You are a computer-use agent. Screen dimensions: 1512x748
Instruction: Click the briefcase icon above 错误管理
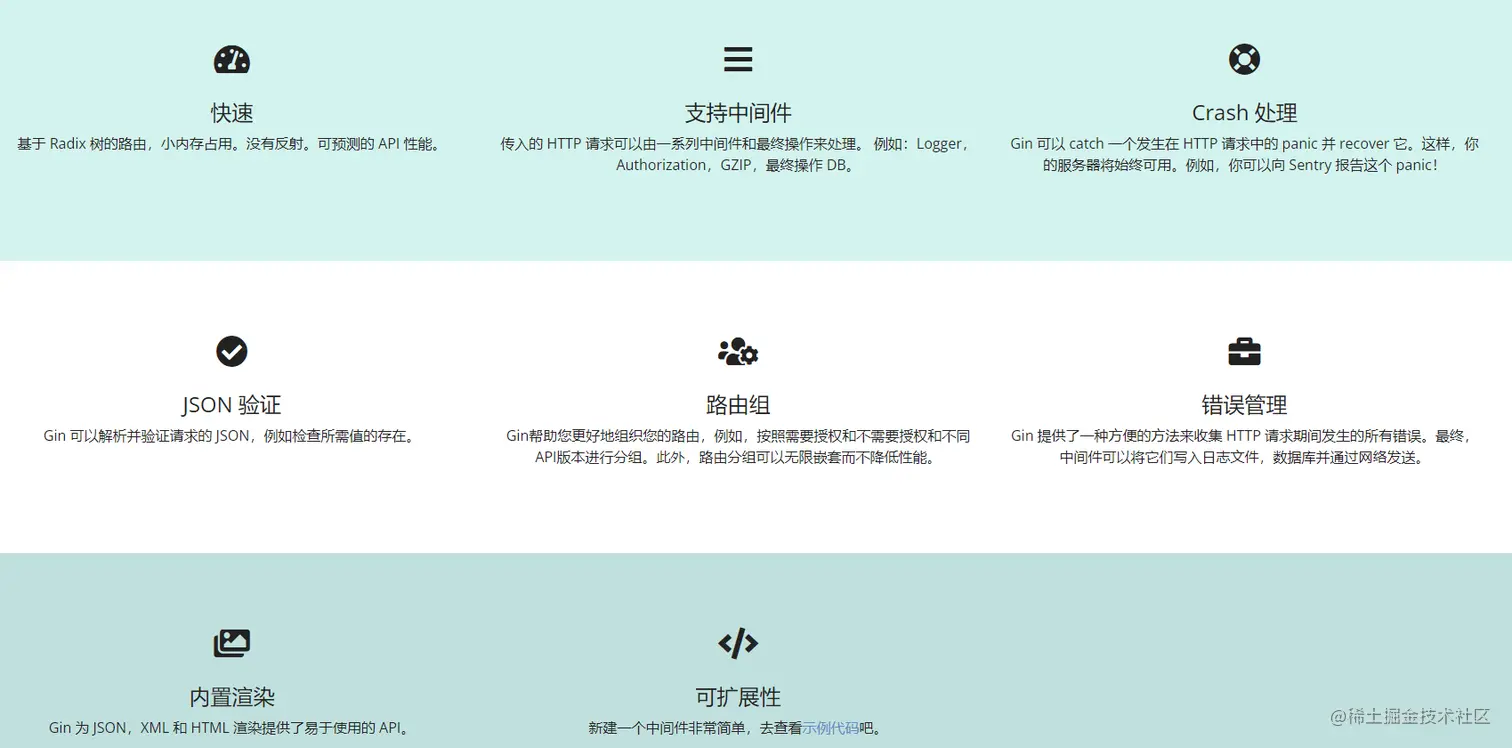(x=1244, y=352)
